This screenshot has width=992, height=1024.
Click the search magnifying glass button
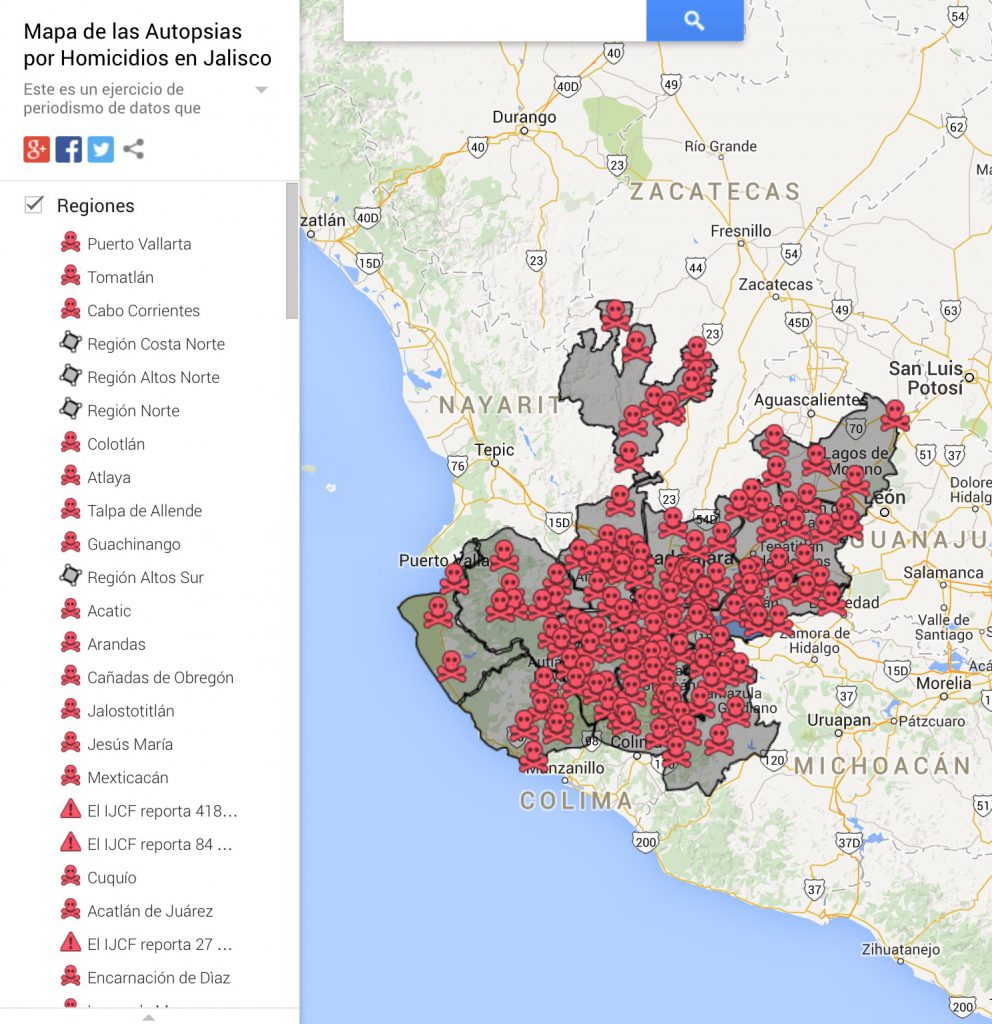point(694,20)
